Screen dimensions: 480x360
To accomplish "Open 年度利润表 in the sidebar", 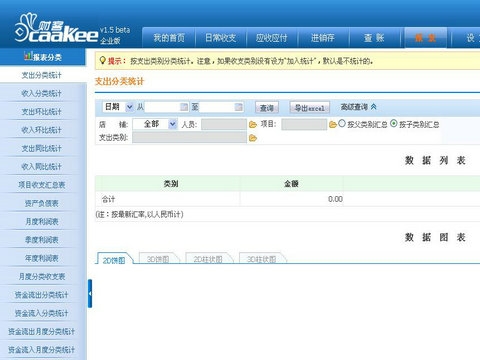I will 42,258.
